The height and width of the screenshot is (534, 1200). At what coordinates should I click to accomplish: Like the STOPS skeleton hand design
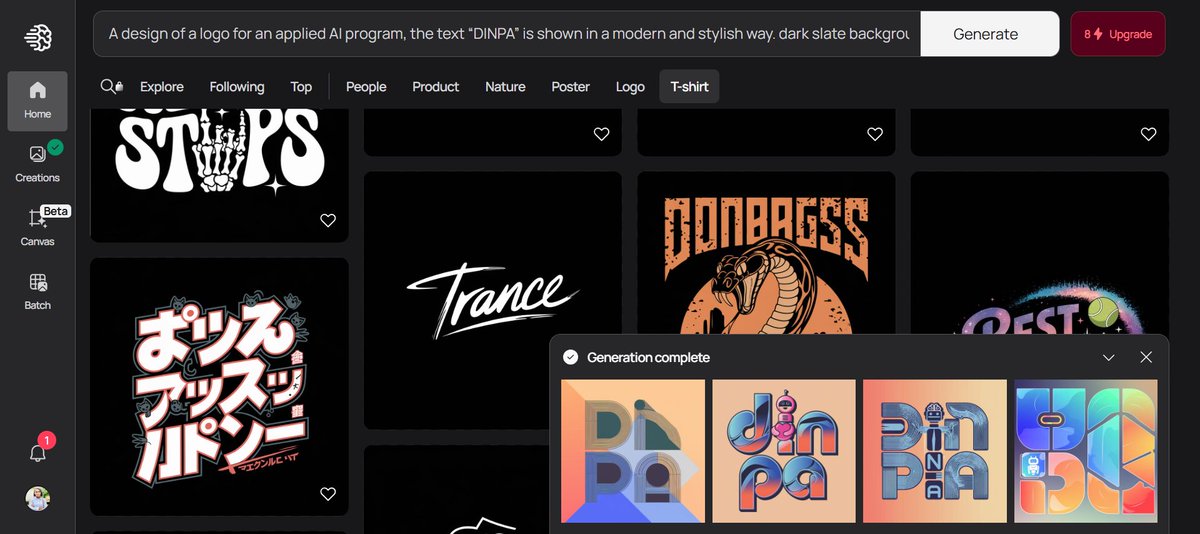tap(328, 220)
